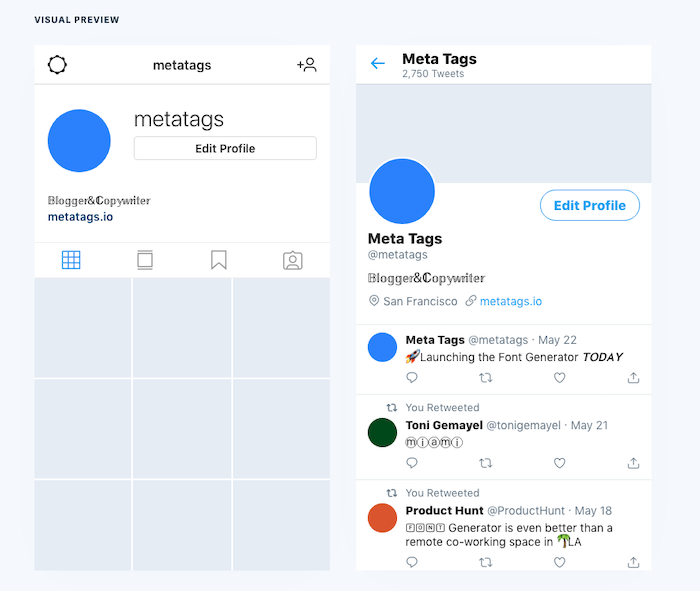Retweet the Toni Gemayel tweet
This screenshot has height=591, width=700.
tap(486, 463)
